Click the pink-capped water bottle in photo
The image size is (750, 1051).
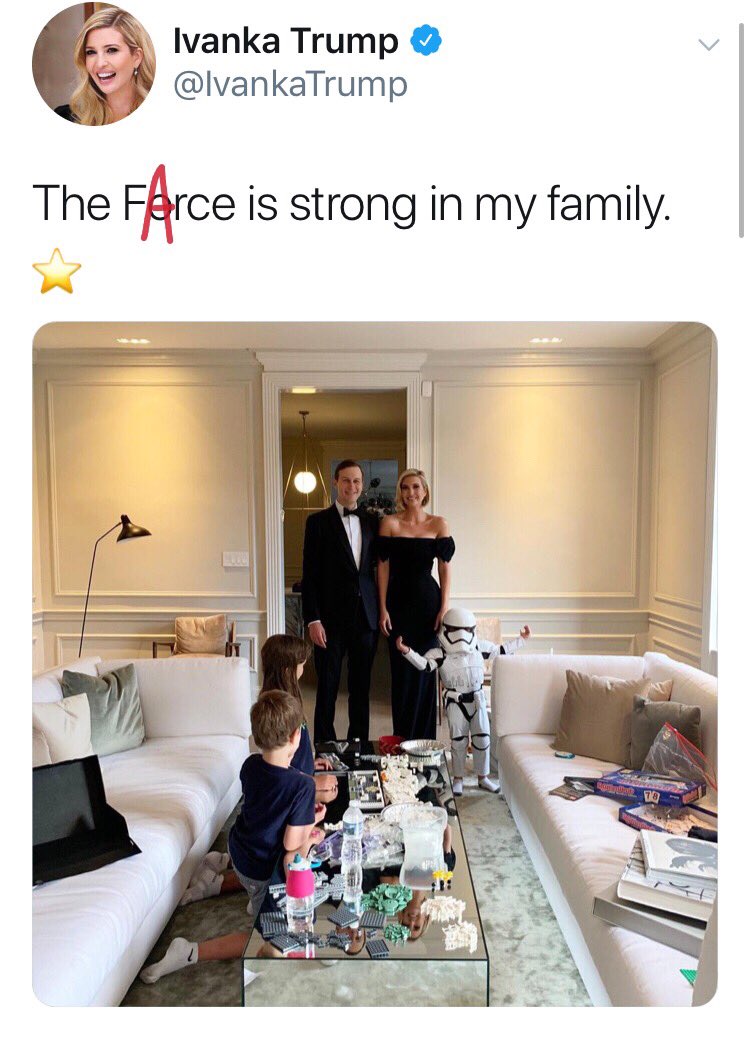(300, 893)
